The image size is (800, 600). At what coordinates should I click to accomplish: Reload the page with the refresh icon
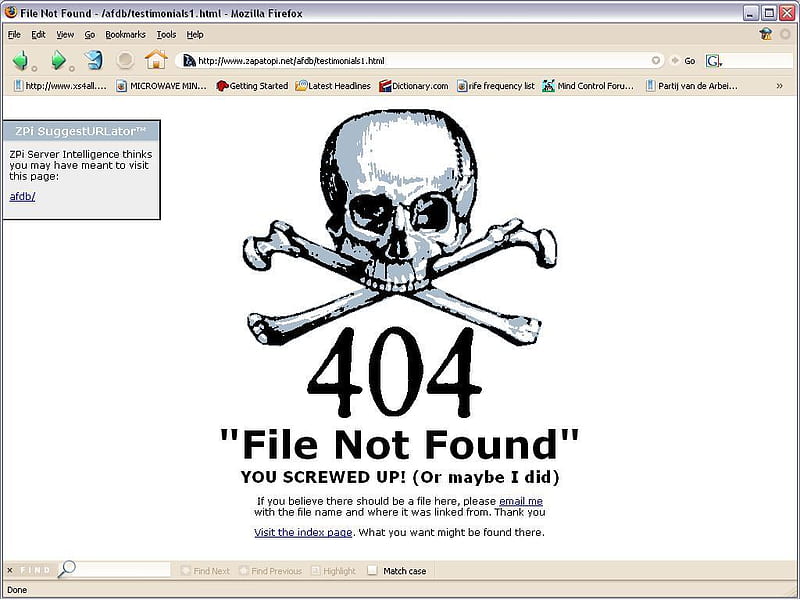pos(94,60)
